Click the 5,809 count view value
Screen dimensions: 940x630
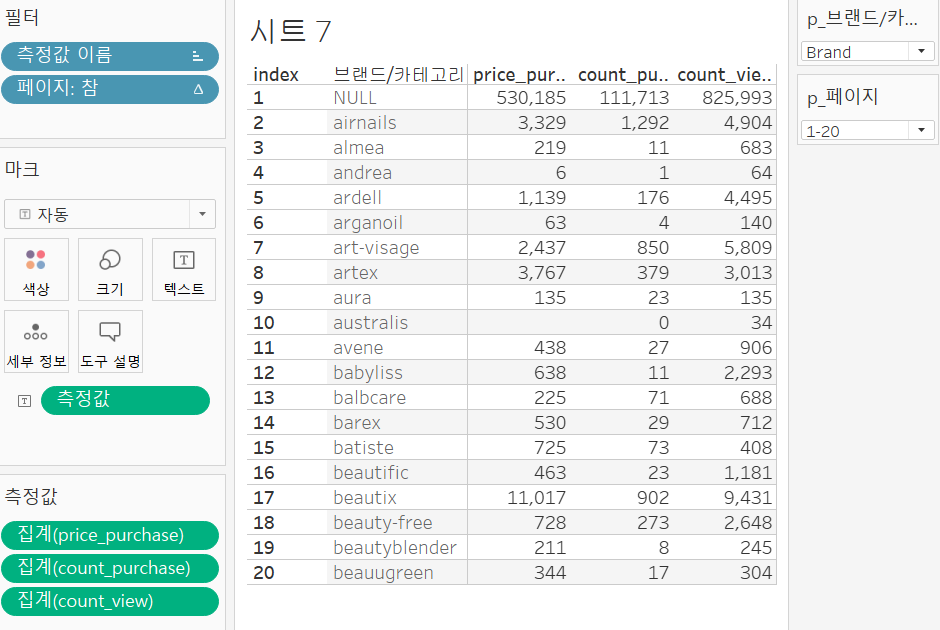point(748,248)
